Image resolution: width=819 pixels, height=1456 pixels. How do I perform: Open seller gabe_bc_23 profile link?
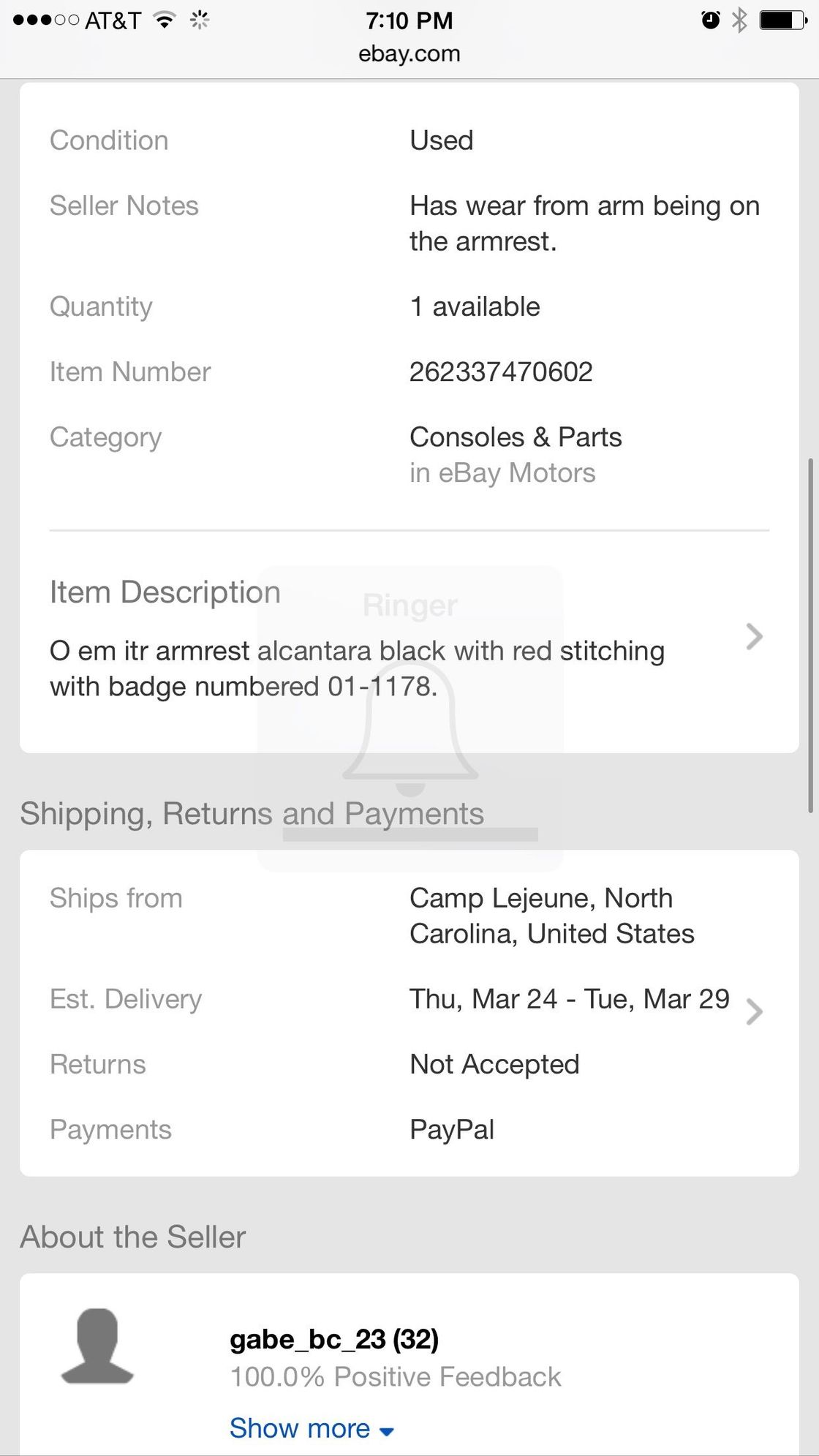click(333, 1339)
